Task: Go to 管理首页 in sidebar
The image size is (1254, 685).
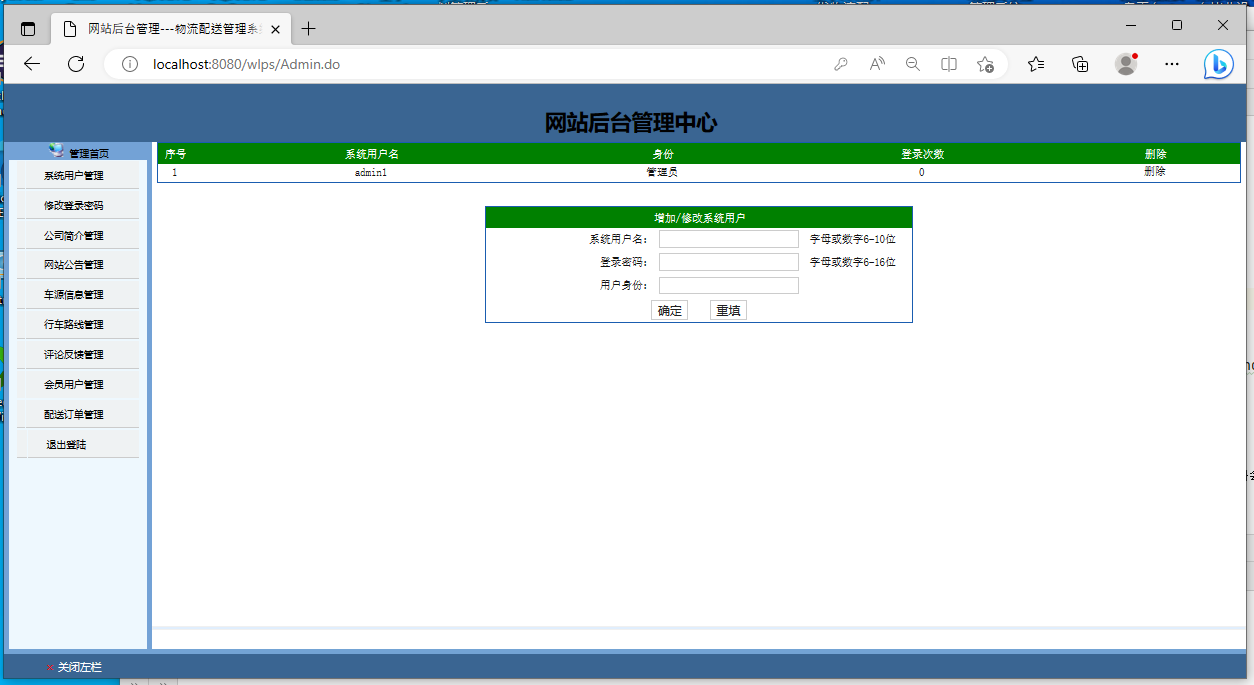Action: (89, 153)
